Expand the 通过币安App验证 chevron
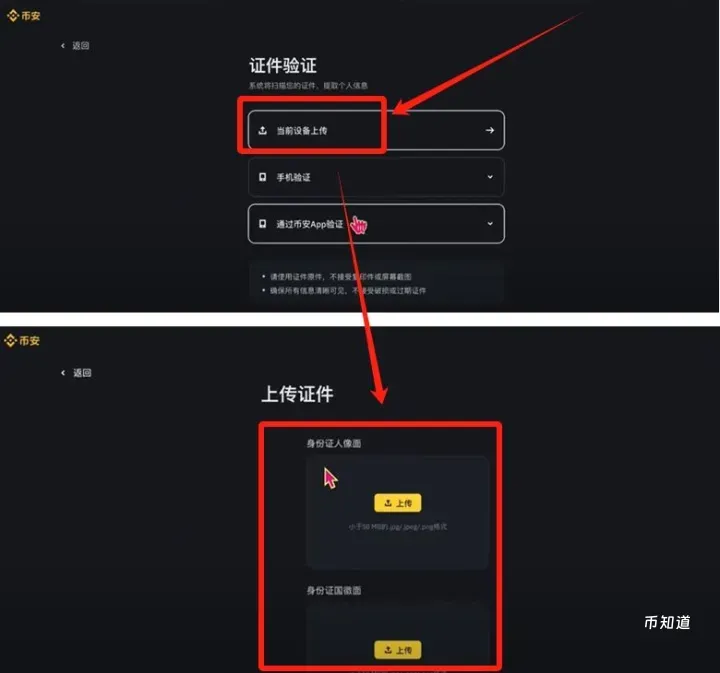720x673 pixels. pos(490,224)
